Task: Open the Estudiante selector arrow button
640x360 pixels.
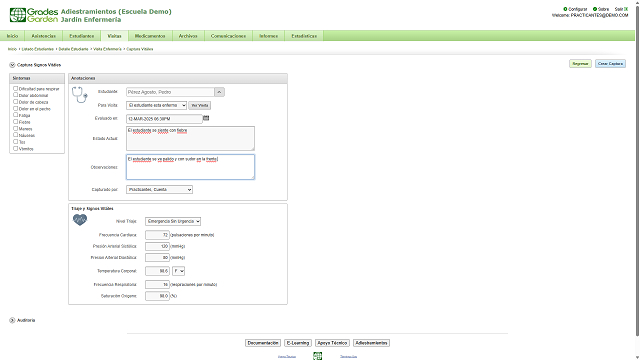Action: point(219,92)
